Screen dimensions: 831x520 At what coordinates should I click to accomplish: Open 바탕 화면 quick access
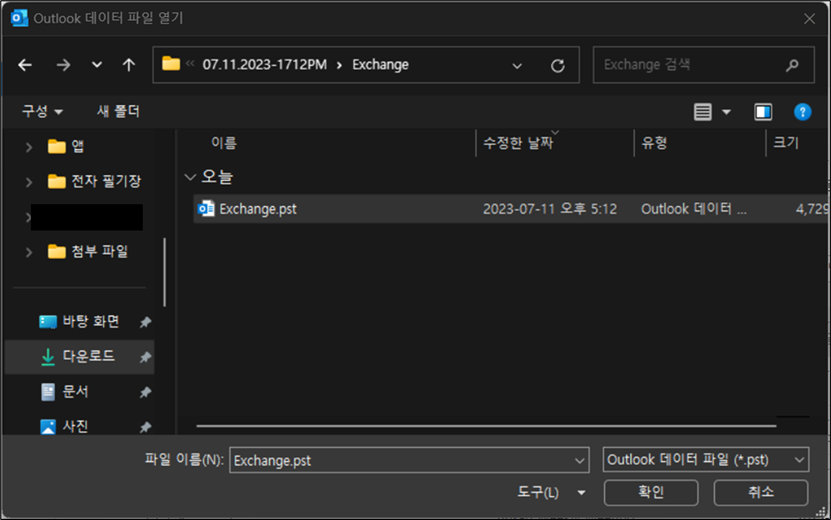click(x=79, y=321)
